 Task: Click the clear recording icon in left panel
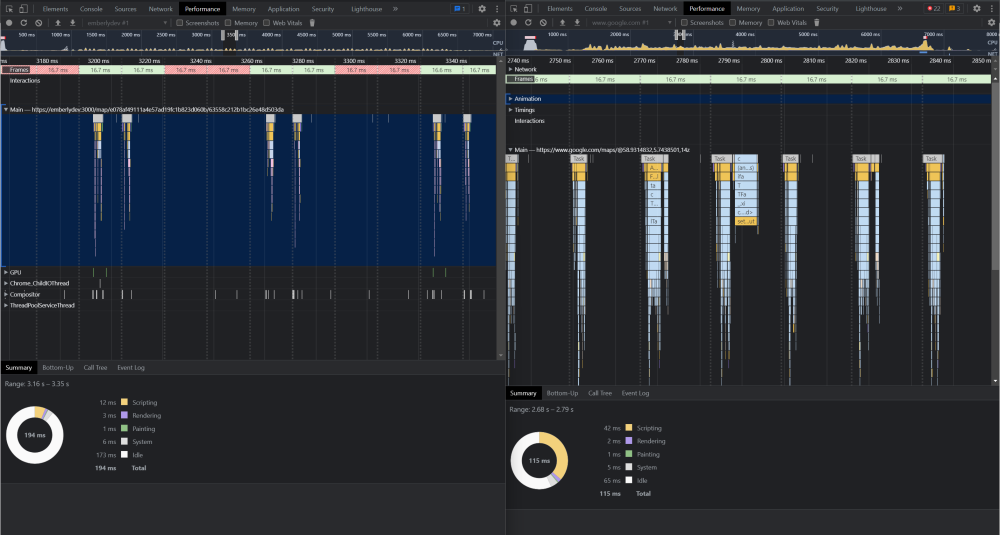pos(38,22)
